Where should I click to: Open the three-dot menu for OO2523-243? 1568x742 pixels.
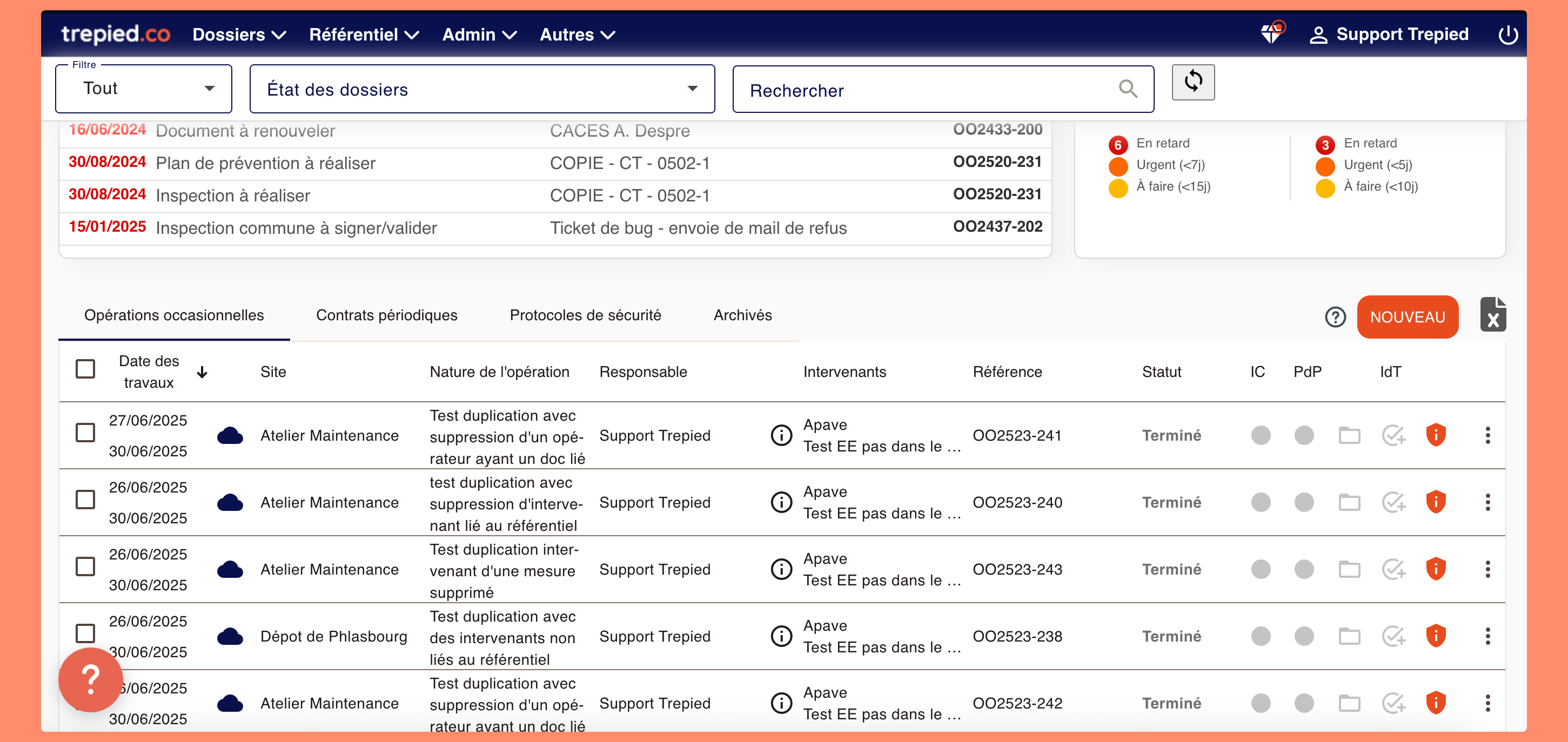pyautogui.click(x=1487, y=569)
